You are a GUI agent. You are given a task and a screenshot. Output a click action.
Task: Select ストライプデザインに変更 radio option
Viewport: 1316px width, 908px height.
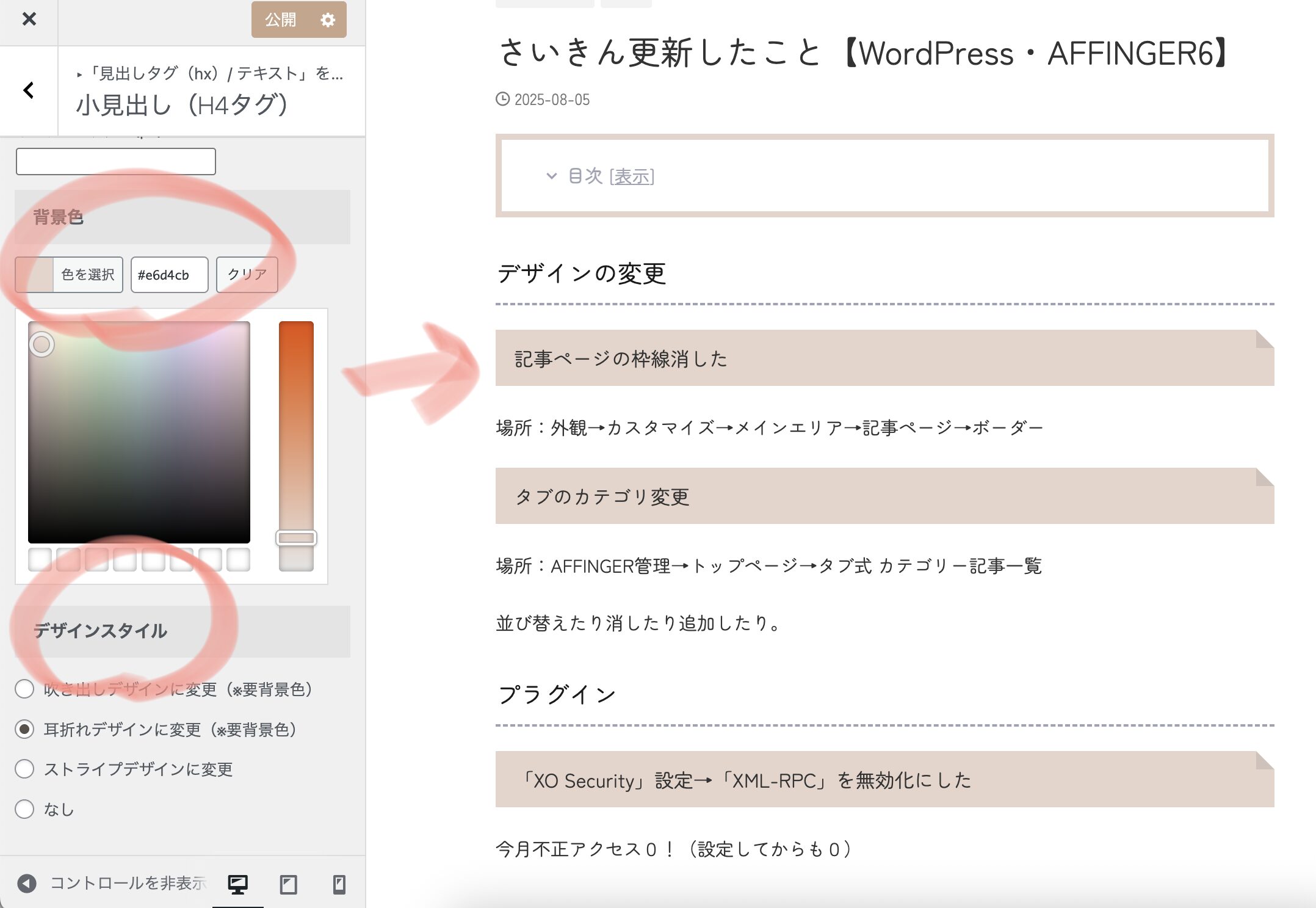click(x=24, y=769)
